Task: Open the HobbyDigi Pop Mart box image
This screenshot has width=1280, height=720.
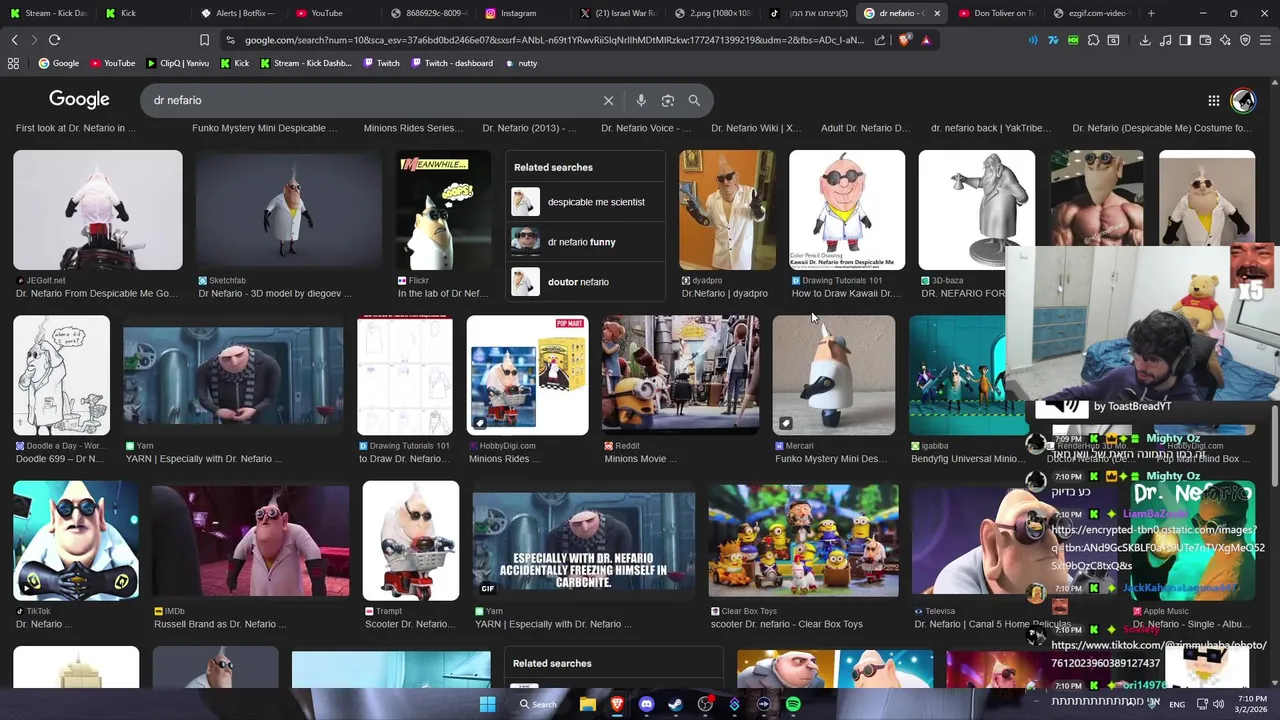Action: pos(527,375)
